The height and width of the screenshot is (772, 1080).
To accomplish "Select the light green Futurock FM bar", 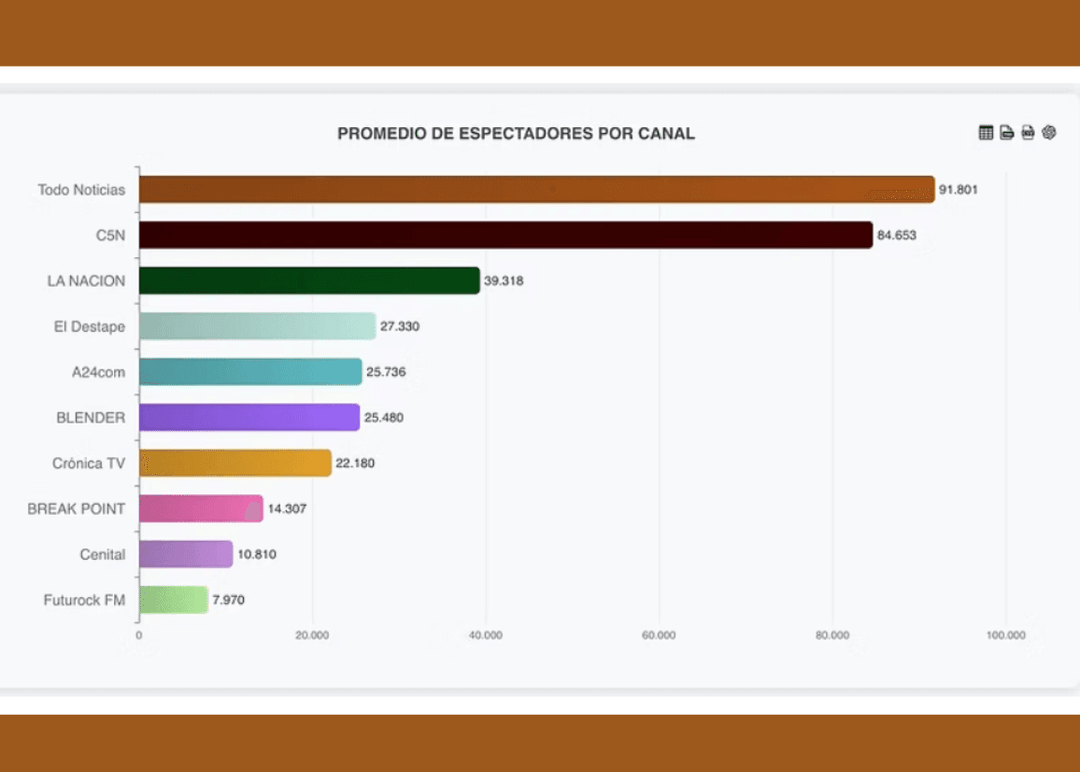I will pos(173,600).
